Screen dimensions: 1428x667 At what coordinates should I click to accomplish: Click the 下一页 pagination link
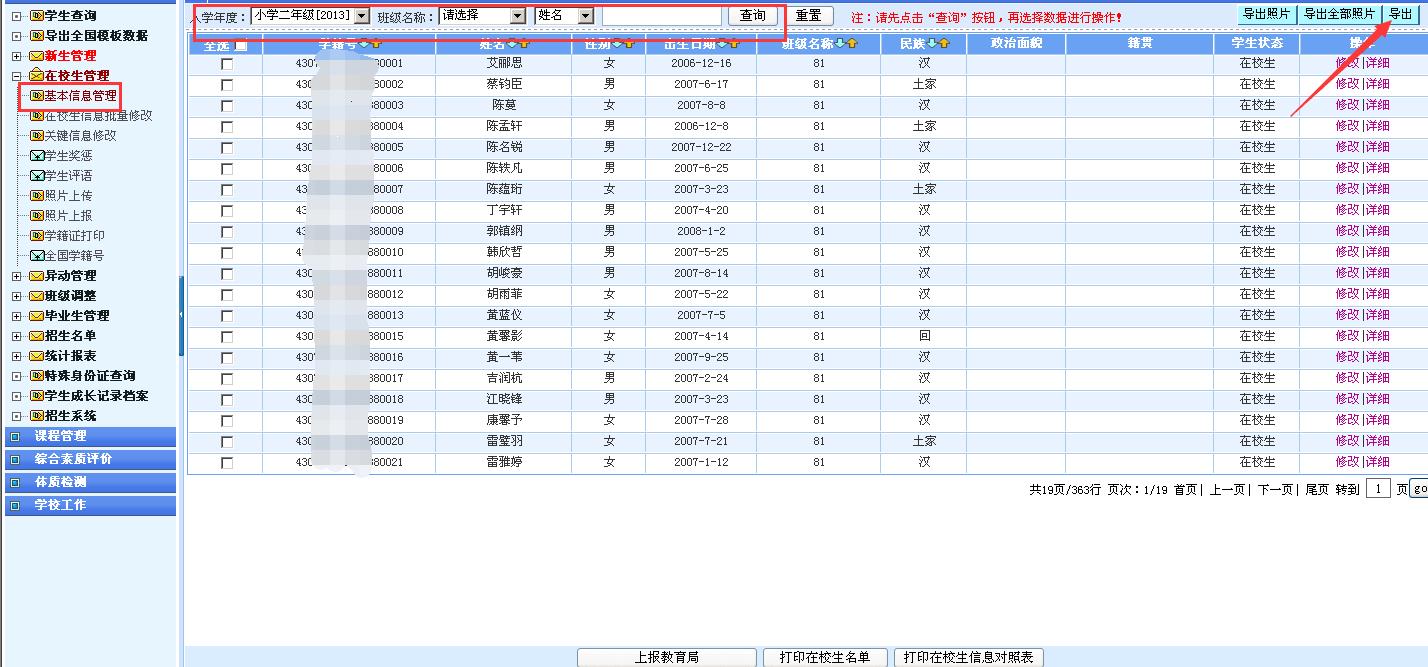pyautogui.click(x=1274, y=489)
